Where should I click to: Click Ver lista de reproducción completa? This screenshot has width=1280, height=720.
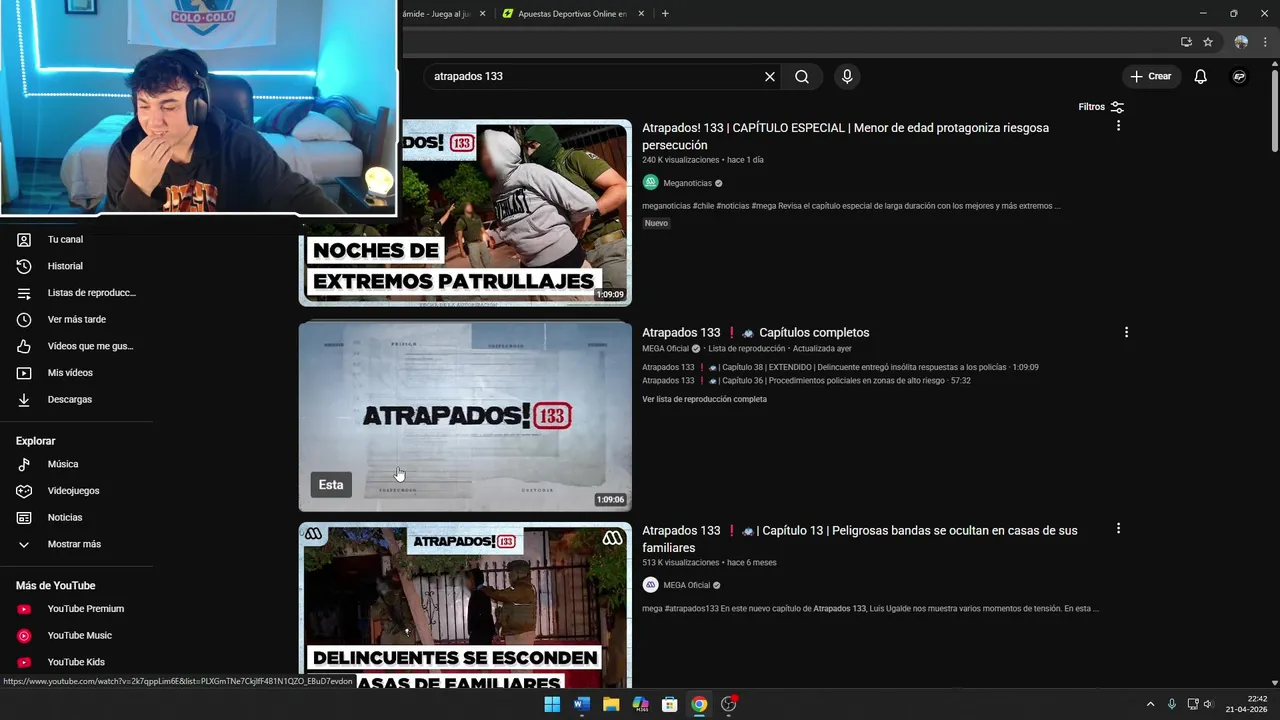point(704,399)
